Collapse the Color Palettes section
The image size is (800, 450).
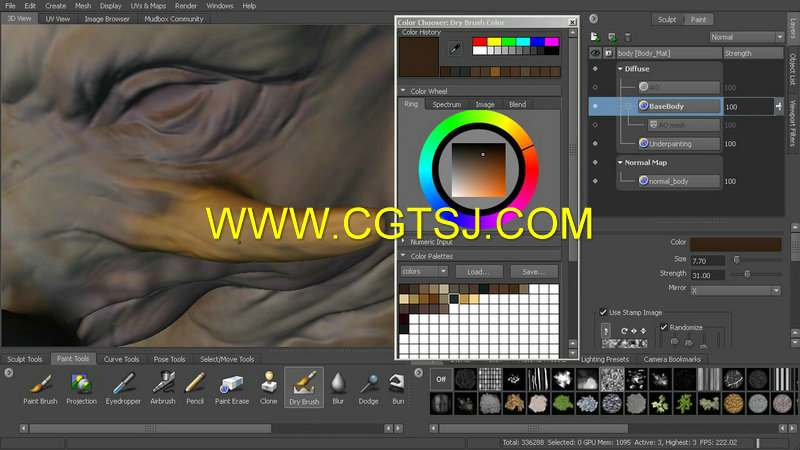[403, 256]
